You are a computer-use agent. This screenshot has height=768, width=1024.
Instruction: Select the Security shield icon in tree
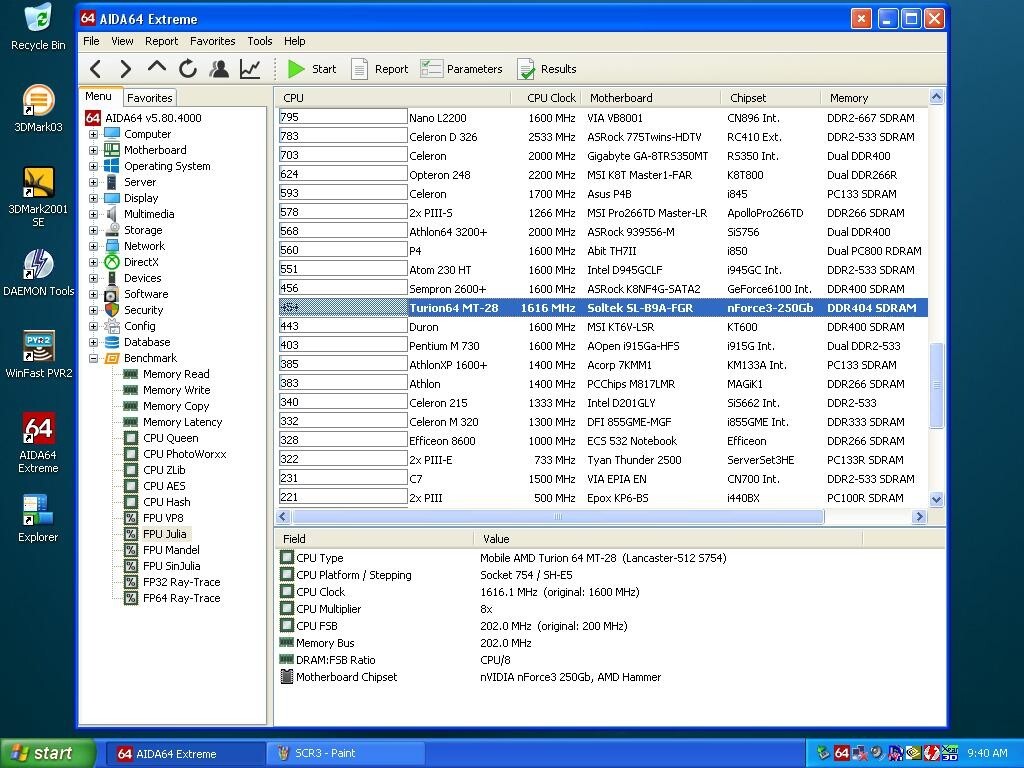(x=112, y=310)
